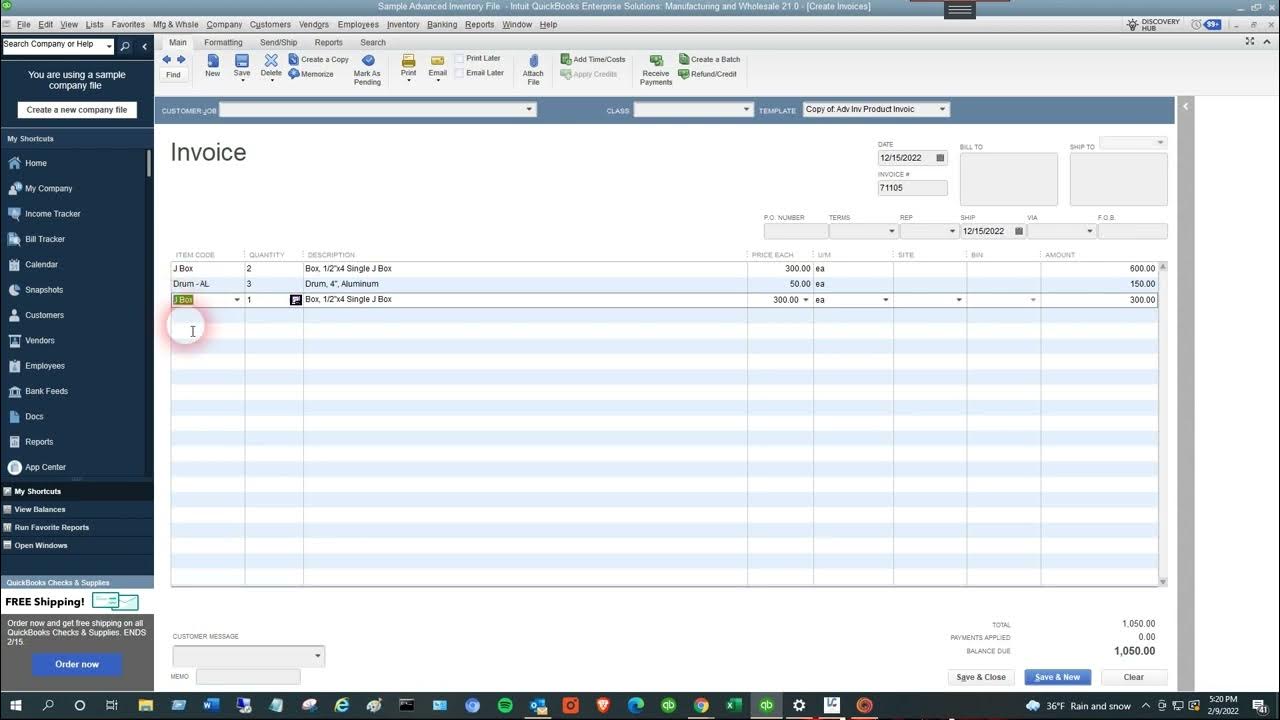Click the Invoice # field
This screenshot has height=720, width=1280.
click(912, 188)
